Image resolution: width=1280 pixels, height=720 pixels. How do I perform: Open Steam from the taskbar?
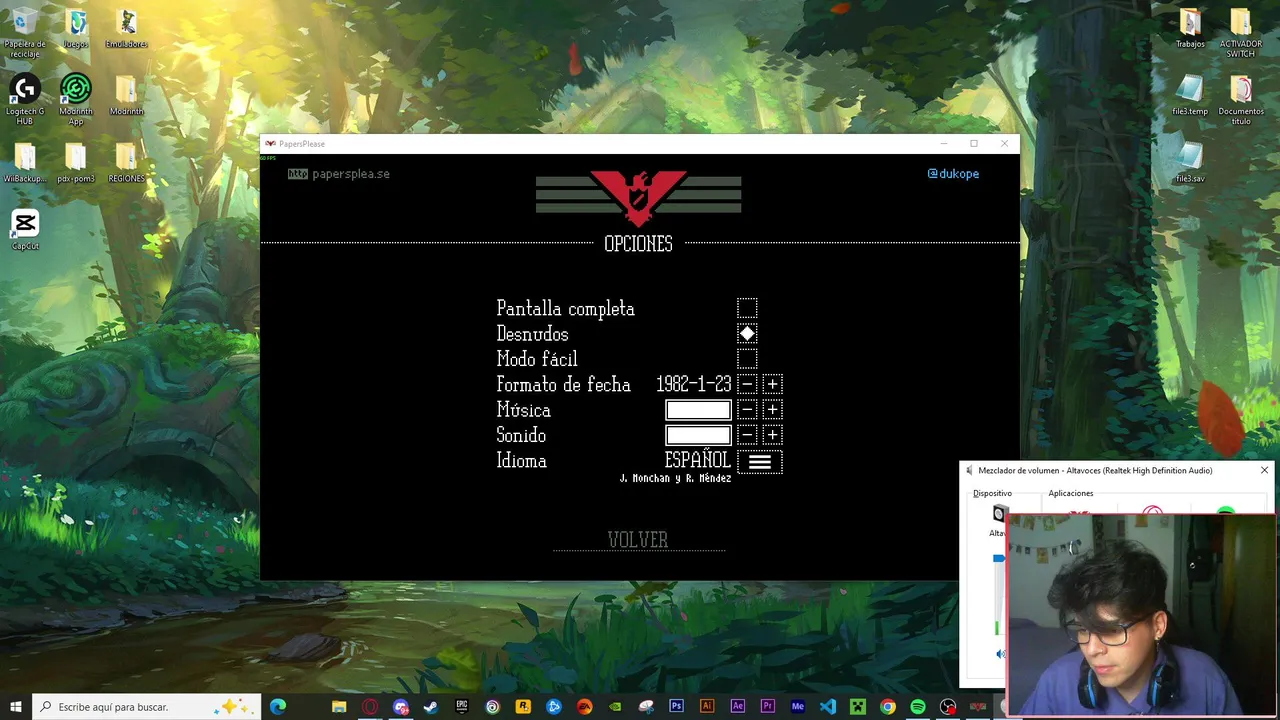(431, 707)
